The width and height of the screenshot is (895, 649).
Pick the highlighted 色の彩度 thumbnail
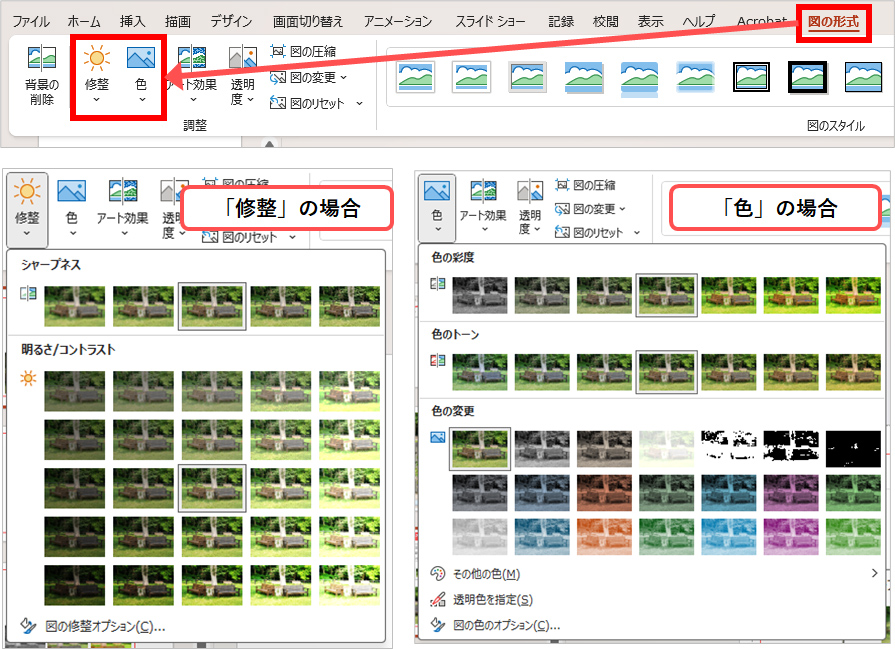click(666, 295)
